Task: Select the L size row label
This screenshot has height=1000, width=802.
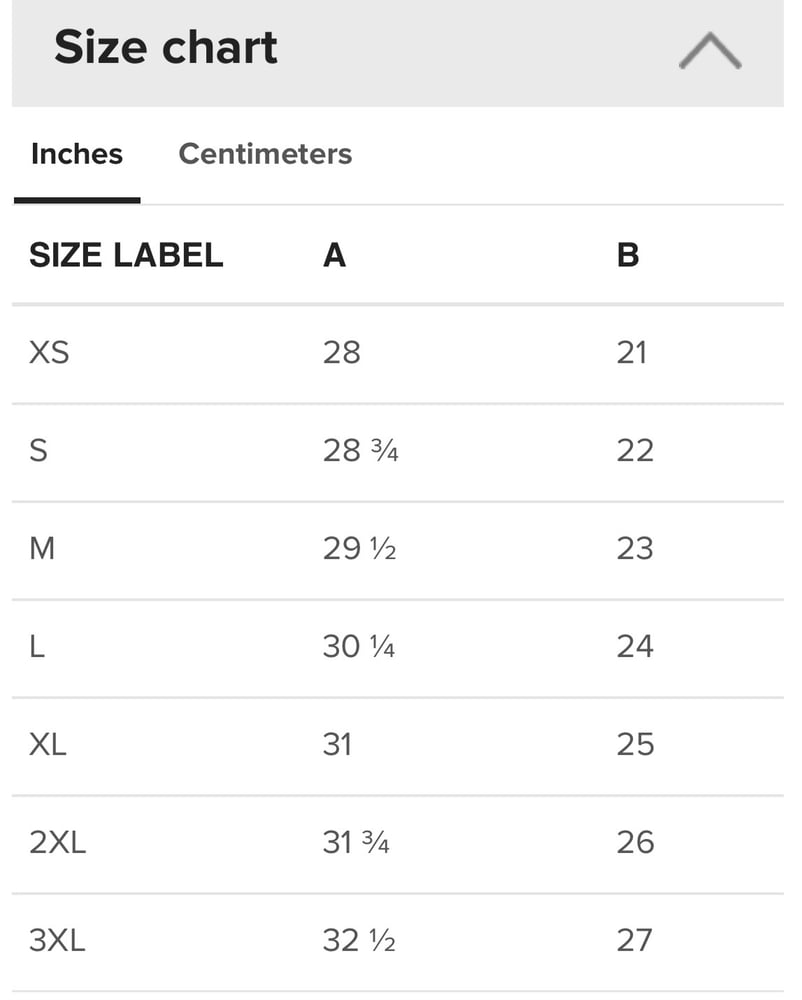Action: pos(37,646)
